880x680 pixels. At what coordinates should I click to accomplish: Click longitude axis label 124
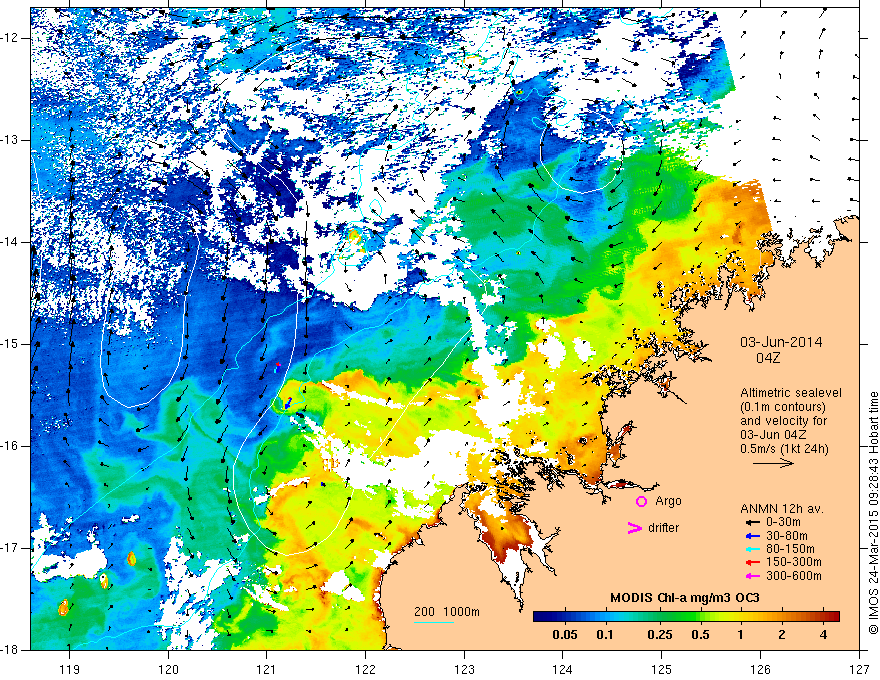pyautogui.click(x=563, y=669)
